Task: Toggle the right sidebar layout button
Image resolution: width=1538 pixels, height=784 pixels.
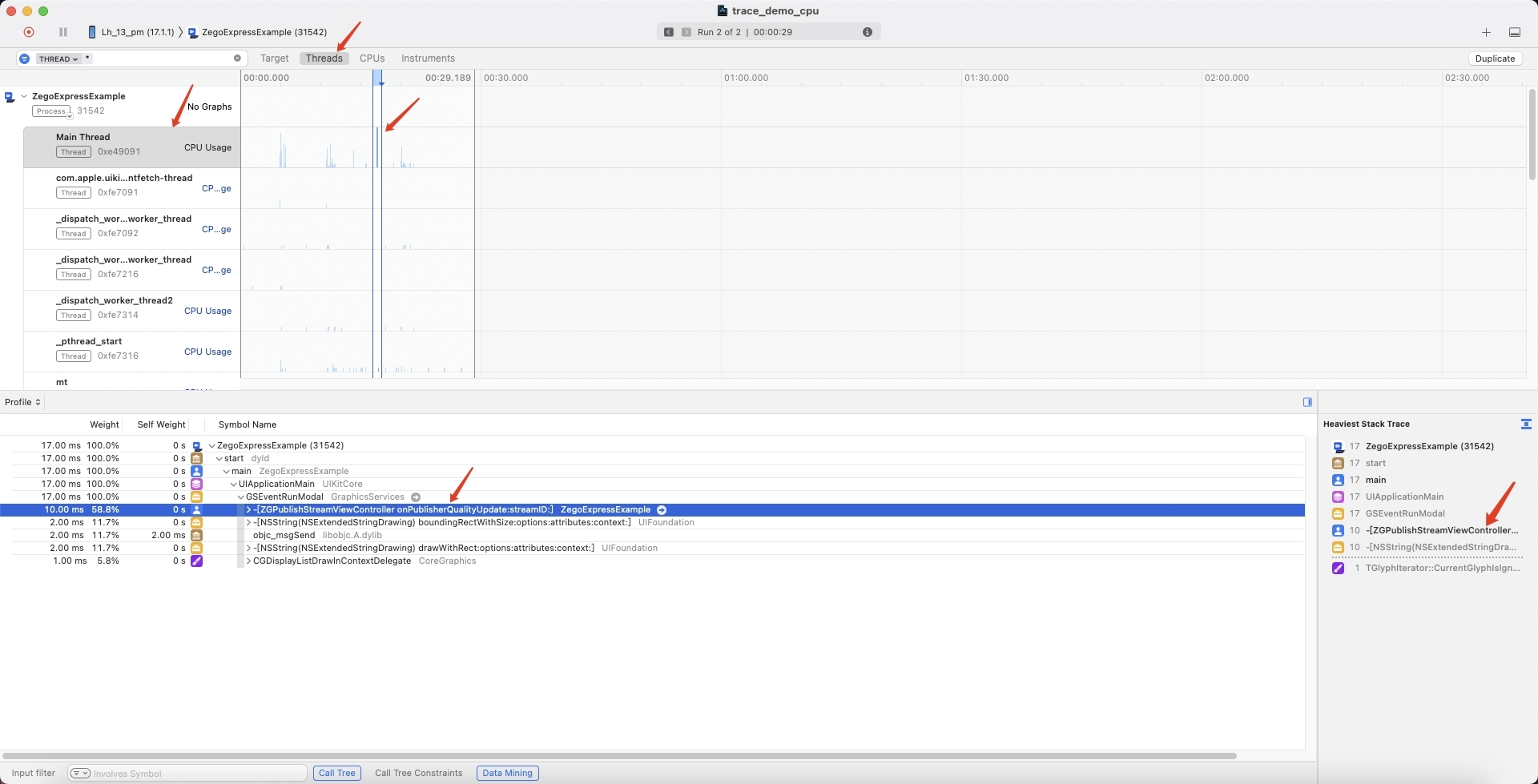Action: point(1516,32)
